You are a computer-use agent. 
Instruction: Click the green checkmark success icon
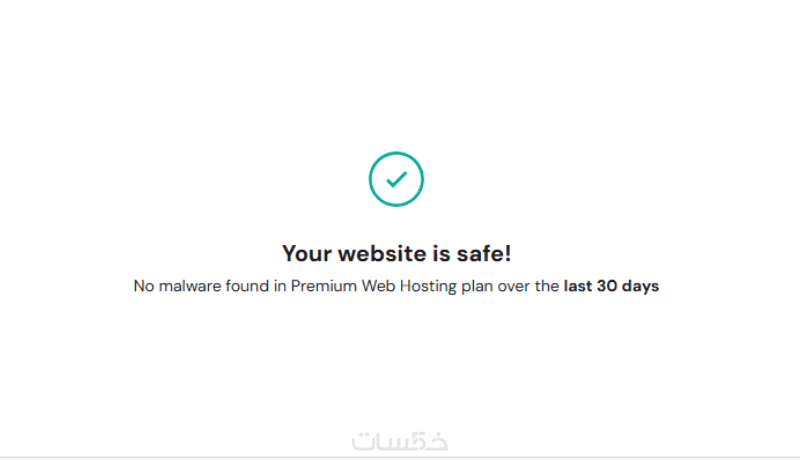(396, 180)
